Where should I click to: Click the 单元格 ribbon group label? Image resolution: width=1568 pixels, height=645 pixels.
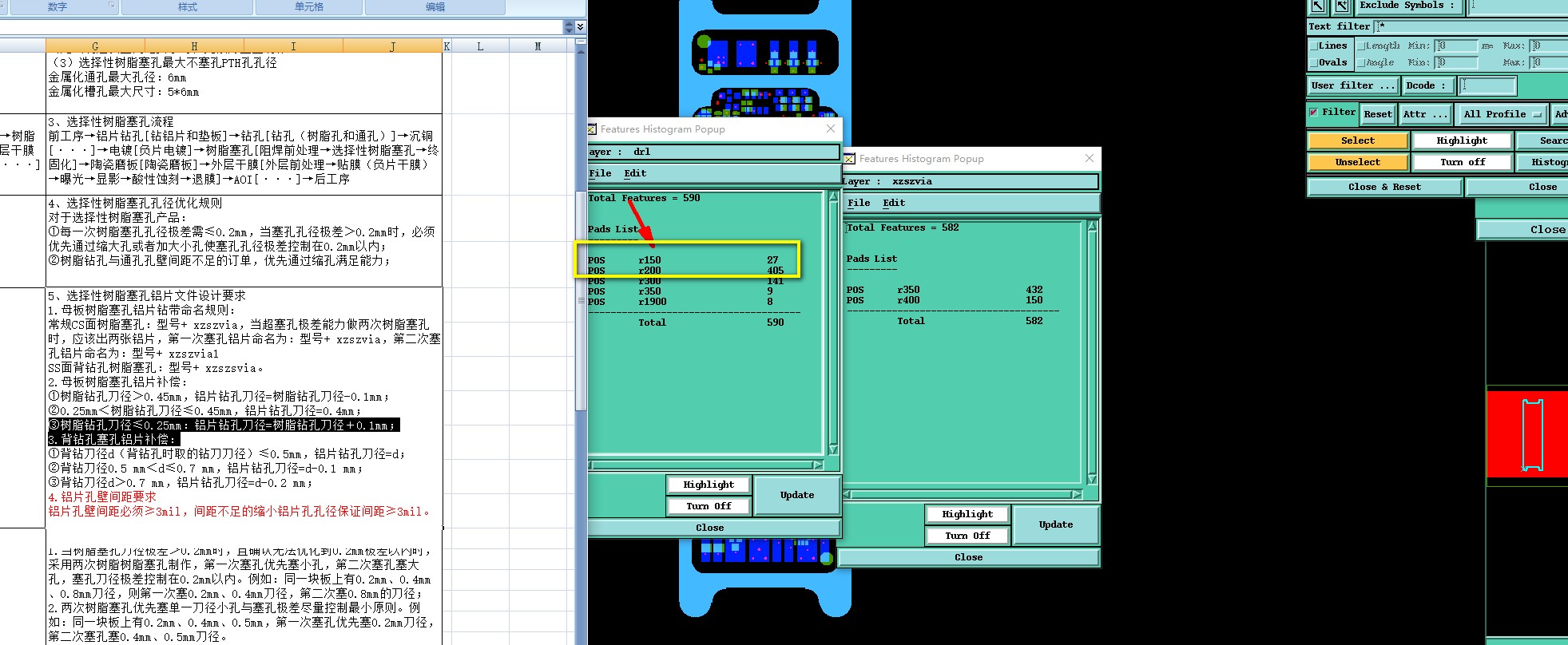click(309, 7)
